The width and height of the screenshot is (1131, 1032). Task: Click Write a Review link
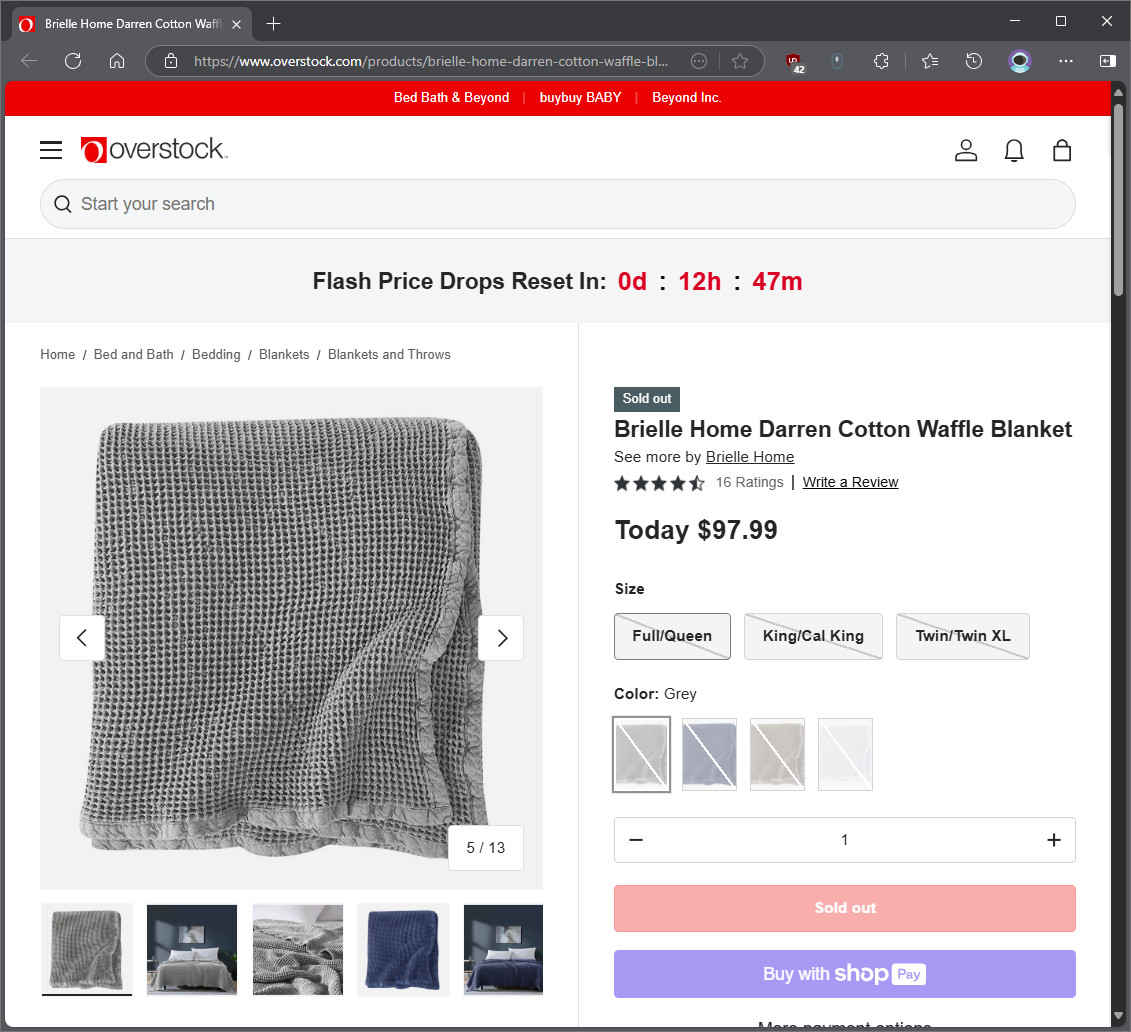(x=850, y=482)
